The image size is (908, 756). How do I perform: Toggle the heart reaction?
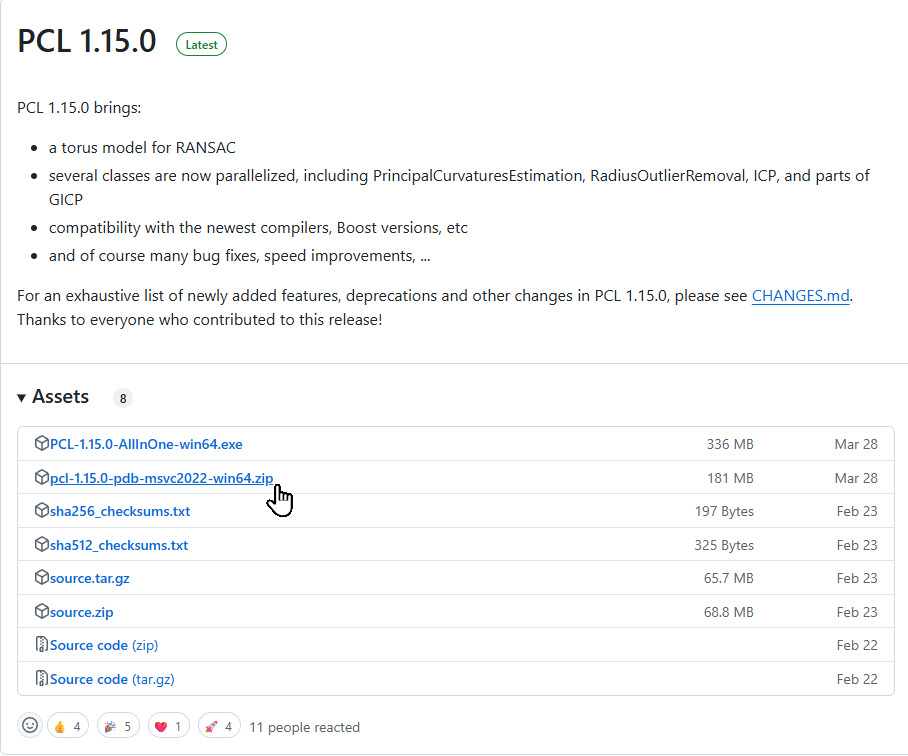click(168, 725)
